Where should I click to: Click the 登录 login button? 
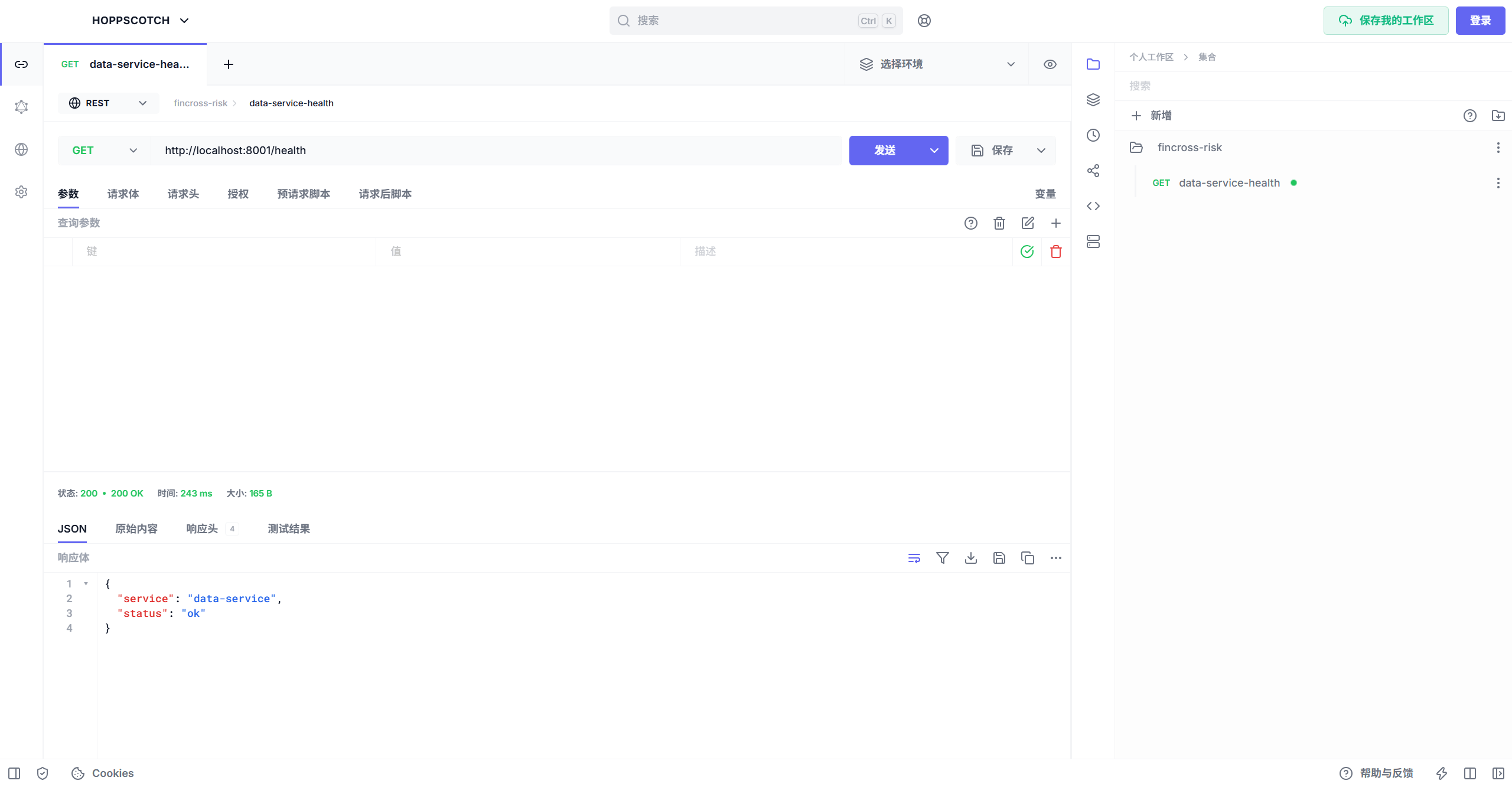[1480, 21]
